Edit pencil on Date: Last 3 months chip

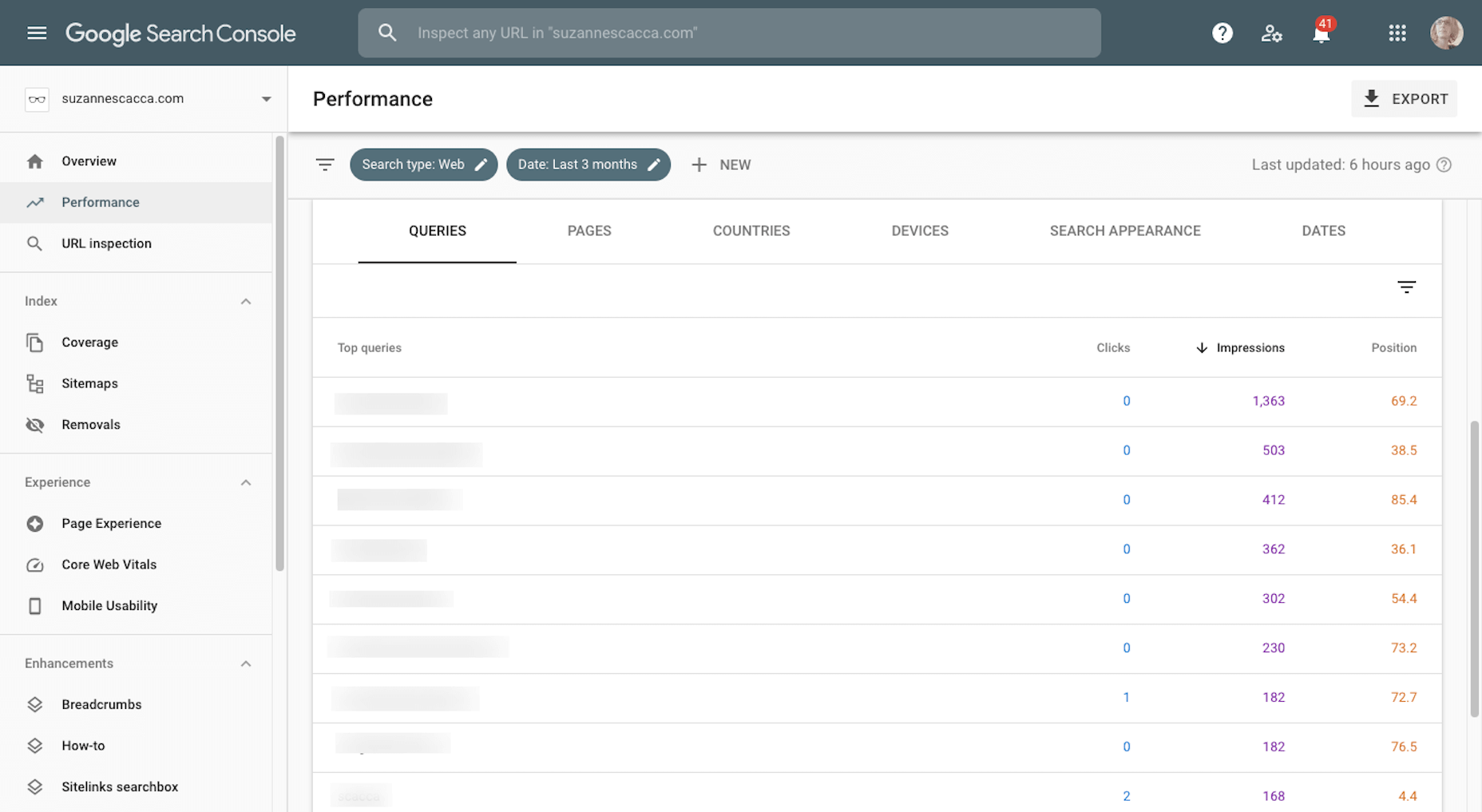pos(654,164)
